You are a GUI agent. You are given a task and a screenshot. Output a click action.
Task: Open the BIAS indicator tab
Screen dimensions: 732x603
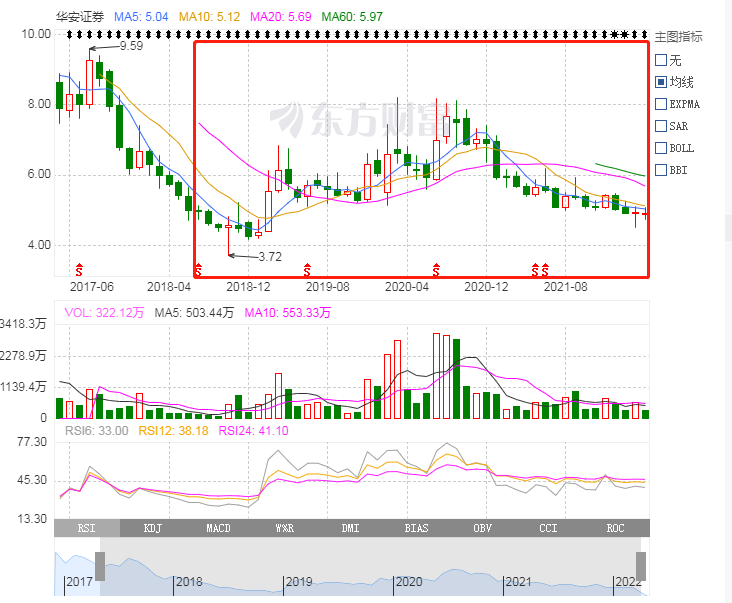[416, 528]
